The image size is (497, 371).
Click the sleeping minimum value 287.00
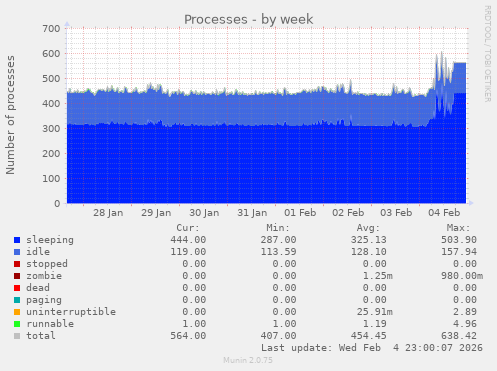tap(279, 240)
